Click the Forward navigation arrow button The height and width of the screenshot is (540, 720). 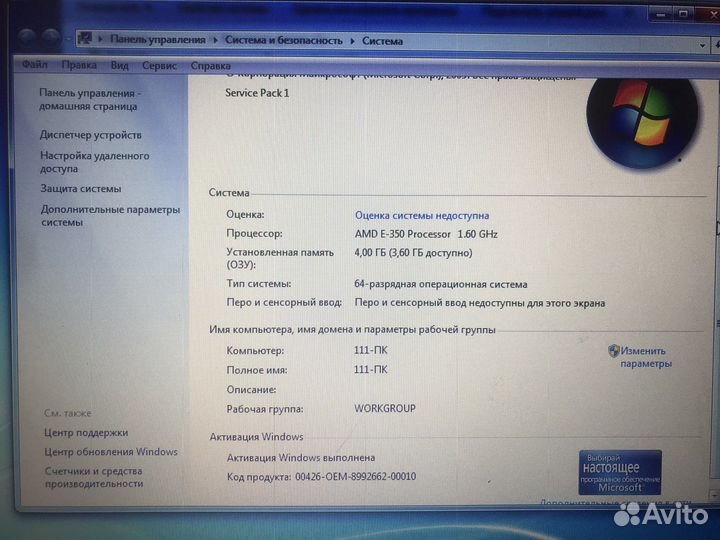coord(51,37)
